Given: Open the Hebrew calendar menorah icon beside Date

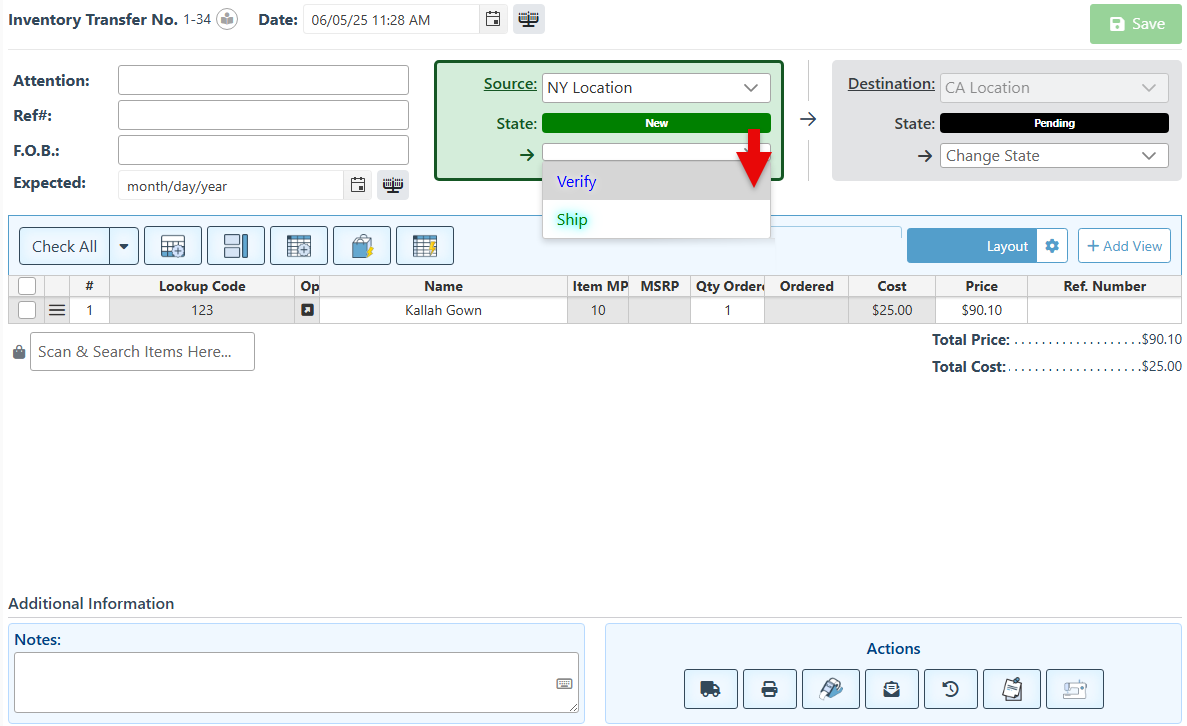Looking at the screenshot, I should point(529,19).
